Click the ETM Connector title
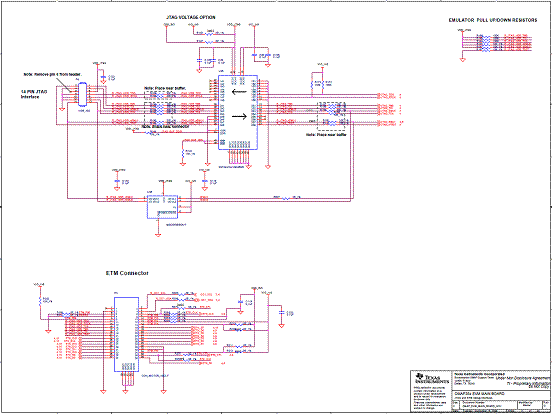Screen dimensions: 553x415 [x=127, y=273]
